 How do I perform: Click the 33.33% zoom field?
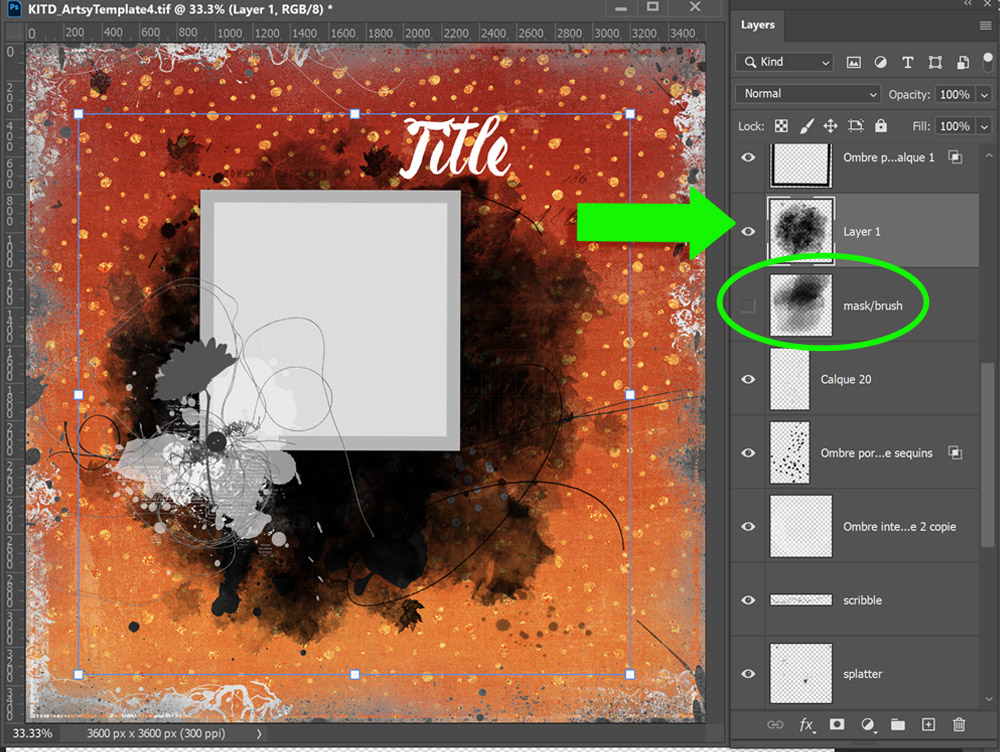[33, 734]
